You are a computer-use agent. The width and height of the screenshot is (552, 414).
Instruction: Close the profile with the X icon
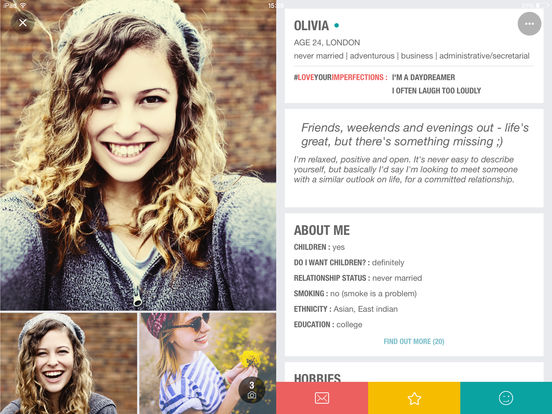pos(23,23)
